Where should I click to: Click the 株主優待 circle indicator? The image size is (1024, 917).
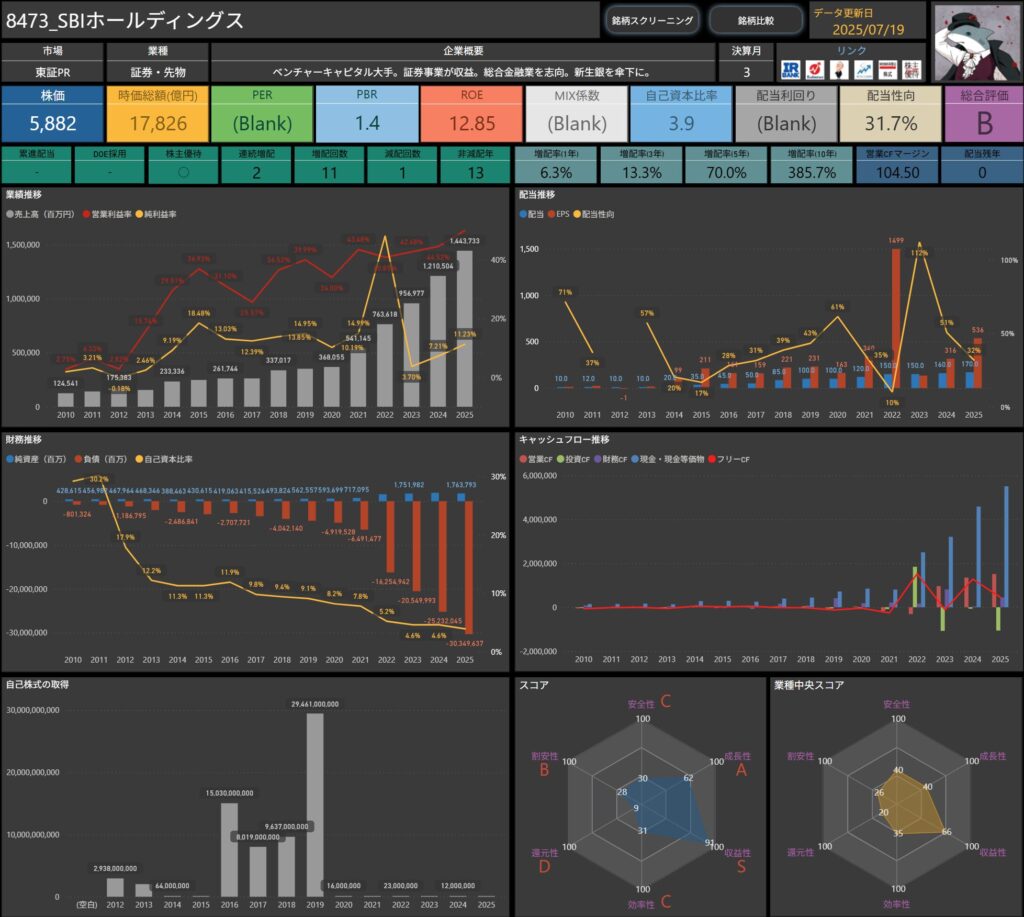point(184,172)
